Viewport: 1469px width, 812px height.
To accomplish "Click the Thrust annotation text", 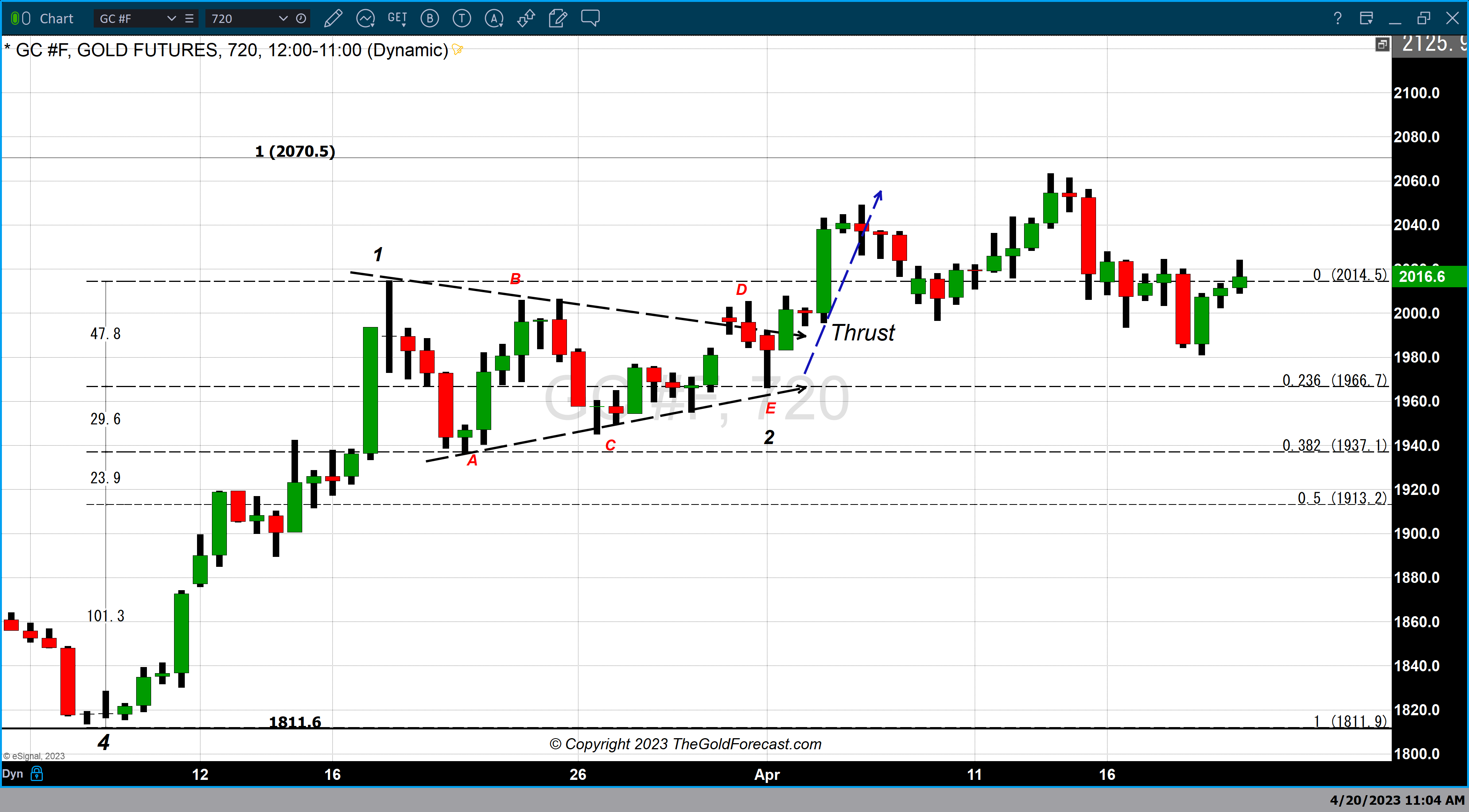I will pyautogui.click(x=863, y=332).
